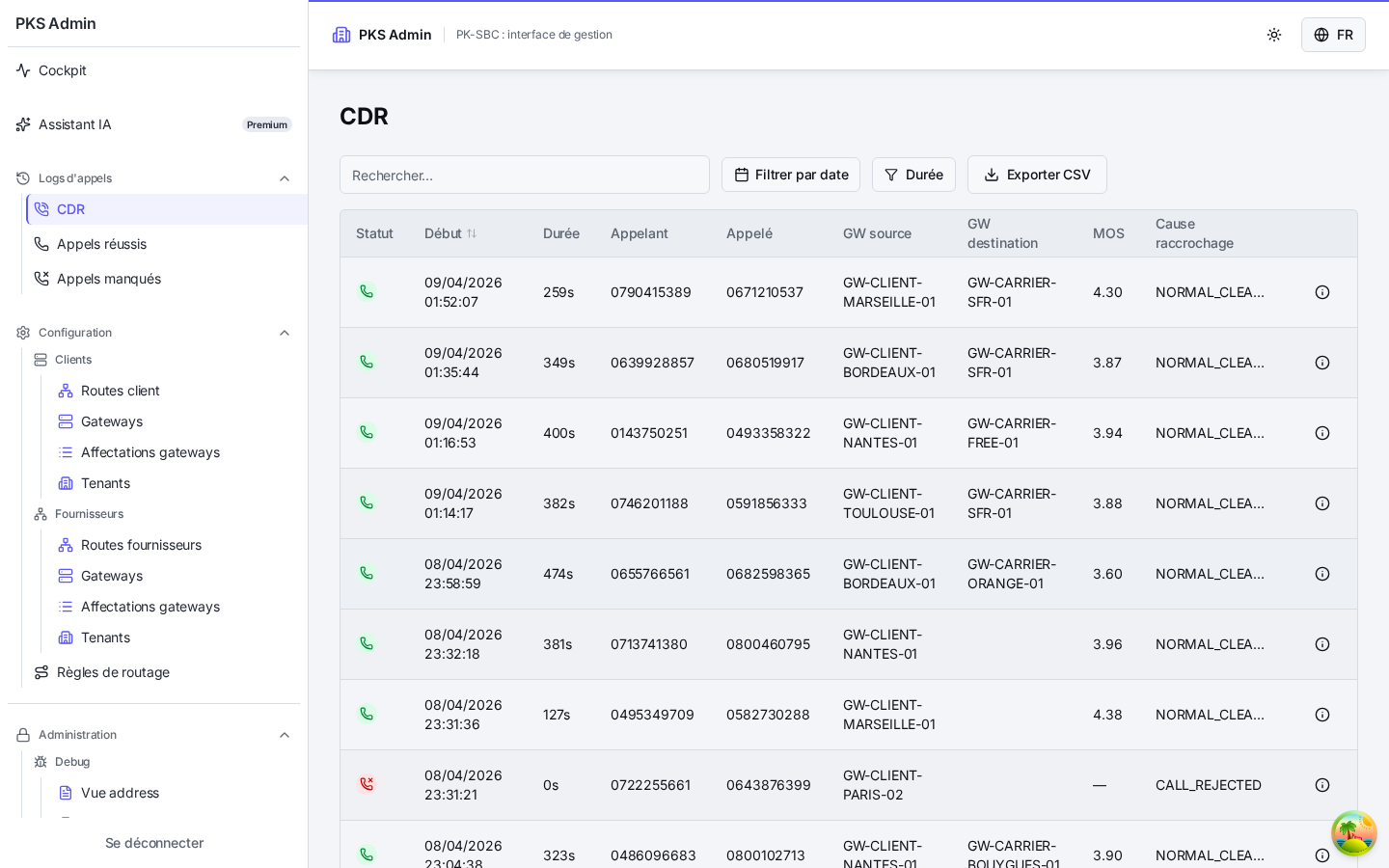
Task: Open details for call from 0143750251
Action: (1322, 433)
